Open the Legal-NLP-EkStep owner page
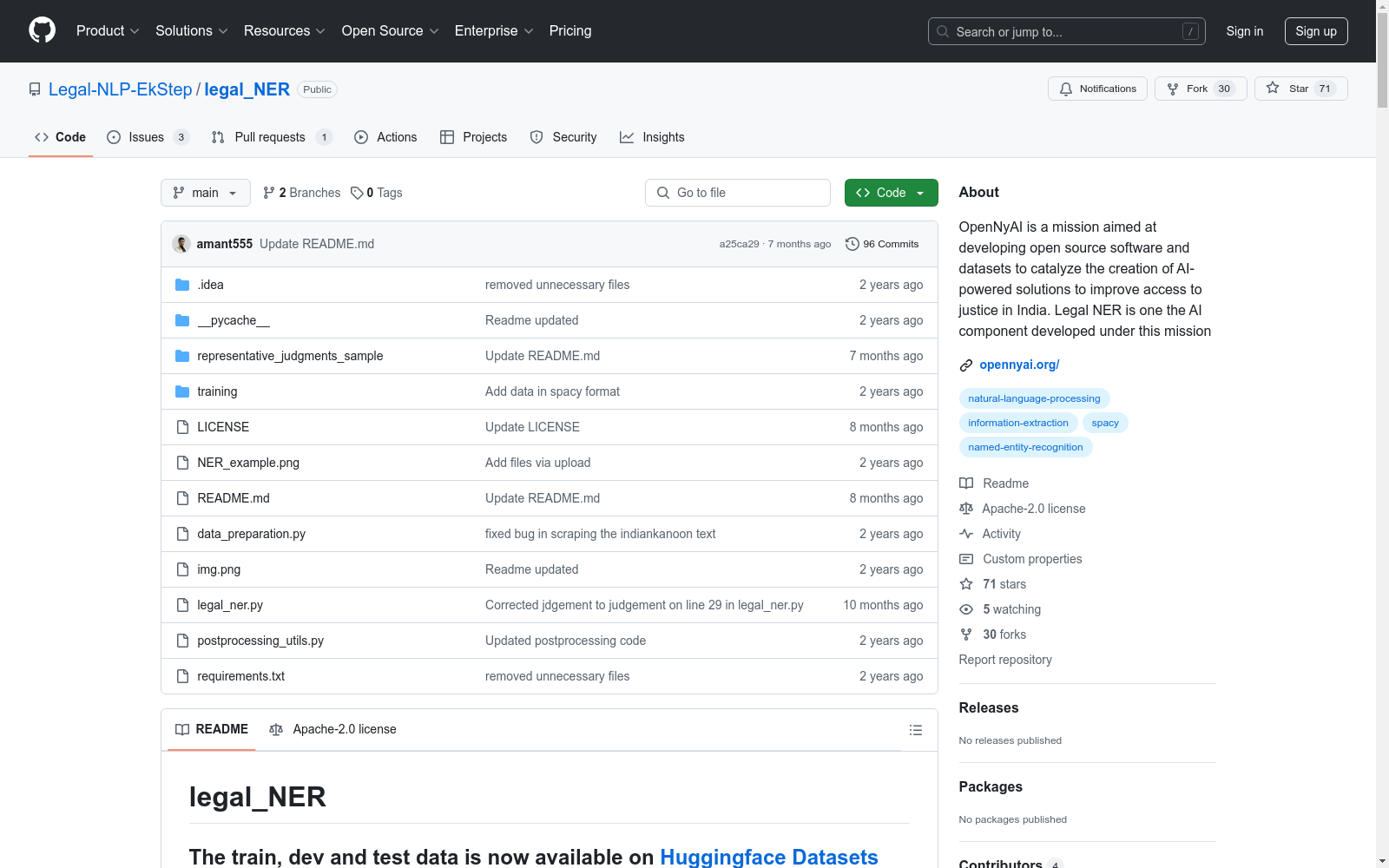1389x868 pixels. 120,89
